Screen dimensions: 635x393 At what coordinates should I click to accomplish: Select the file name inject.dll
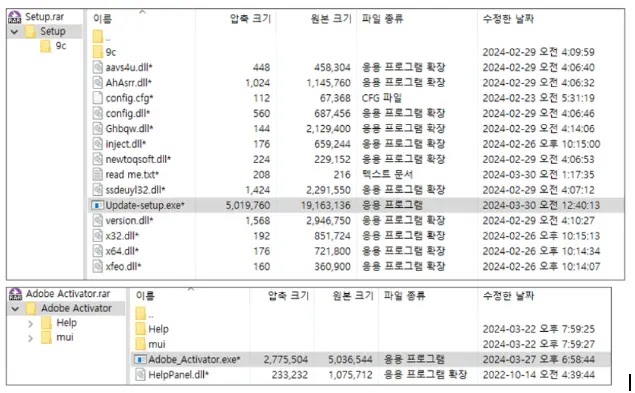click(126, 144)
